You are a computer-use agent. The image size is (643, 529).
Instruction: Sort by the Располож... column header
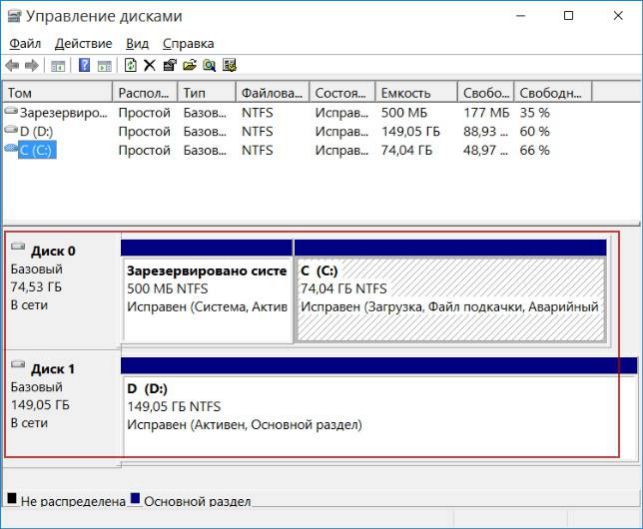145,93
